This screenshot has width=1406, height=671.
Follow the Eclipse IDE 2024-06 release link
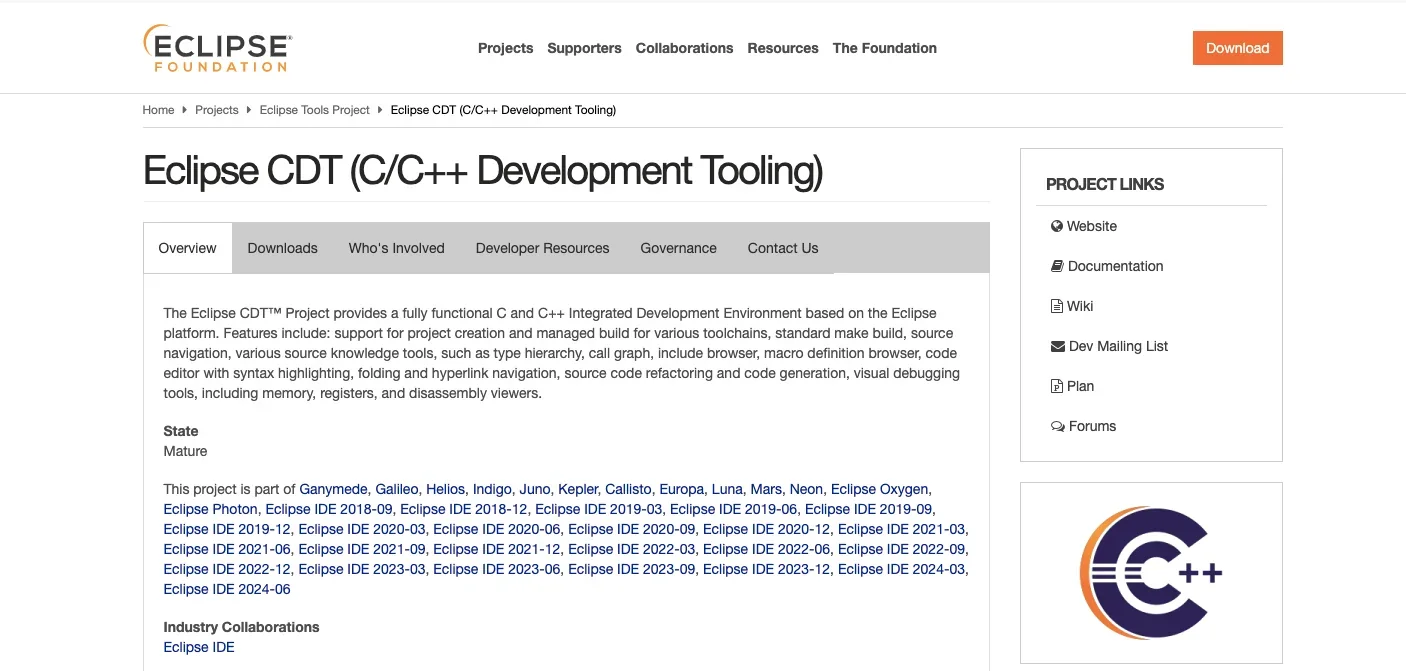[227, 589]
